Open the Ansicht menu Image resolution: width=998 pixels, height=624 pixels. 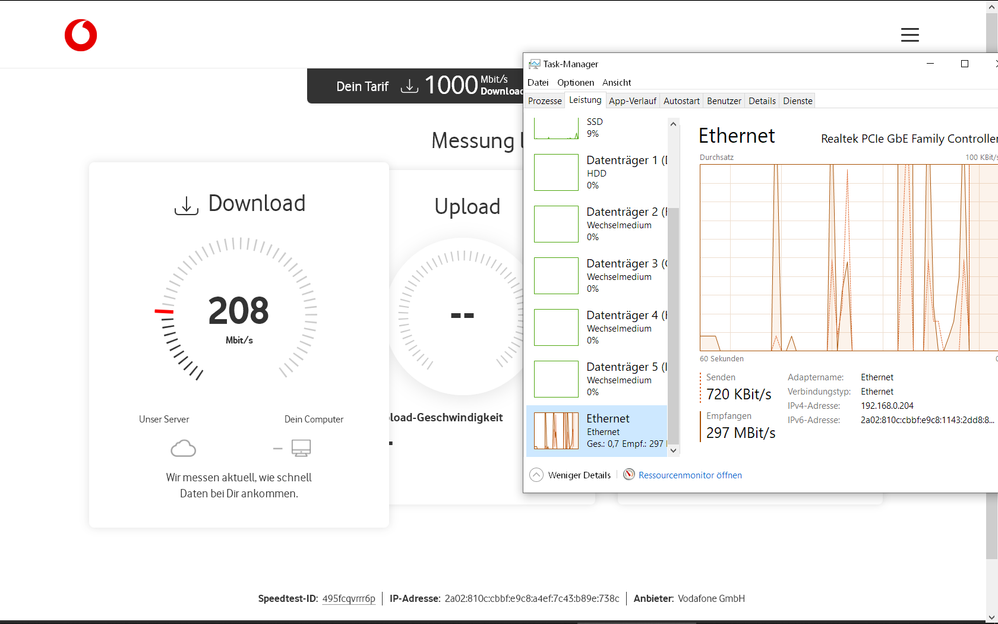(x=617, y=82)
